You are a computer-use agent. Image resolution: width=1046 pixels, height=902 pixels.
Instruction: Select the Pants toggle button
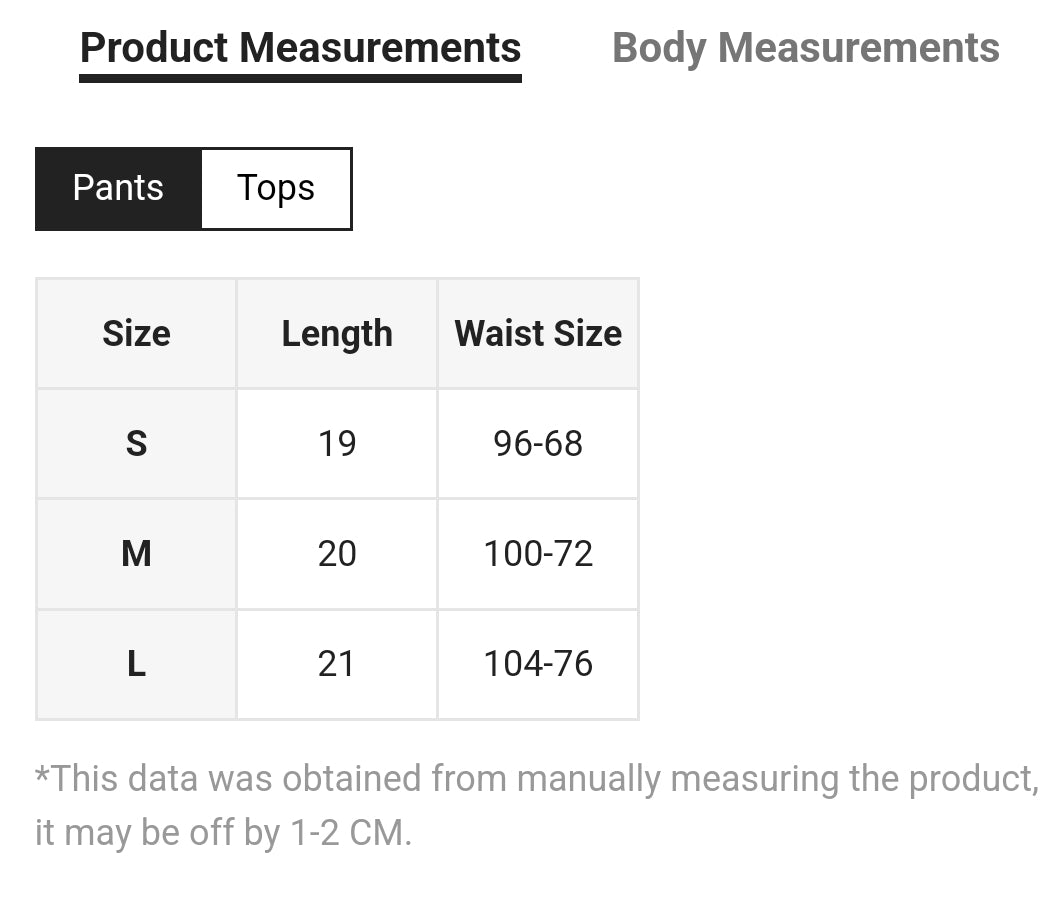click(x=118, y=188)
